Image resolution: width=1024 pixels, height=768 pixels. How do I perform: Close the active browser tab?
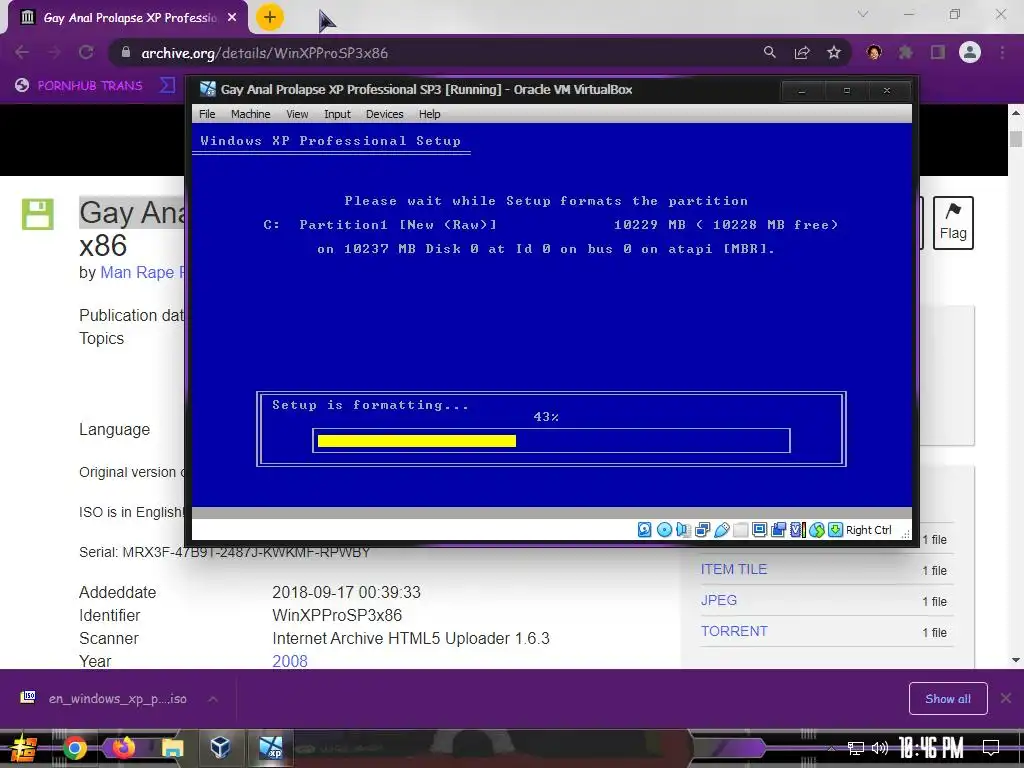pyautogui.click(x=232, y=18)
